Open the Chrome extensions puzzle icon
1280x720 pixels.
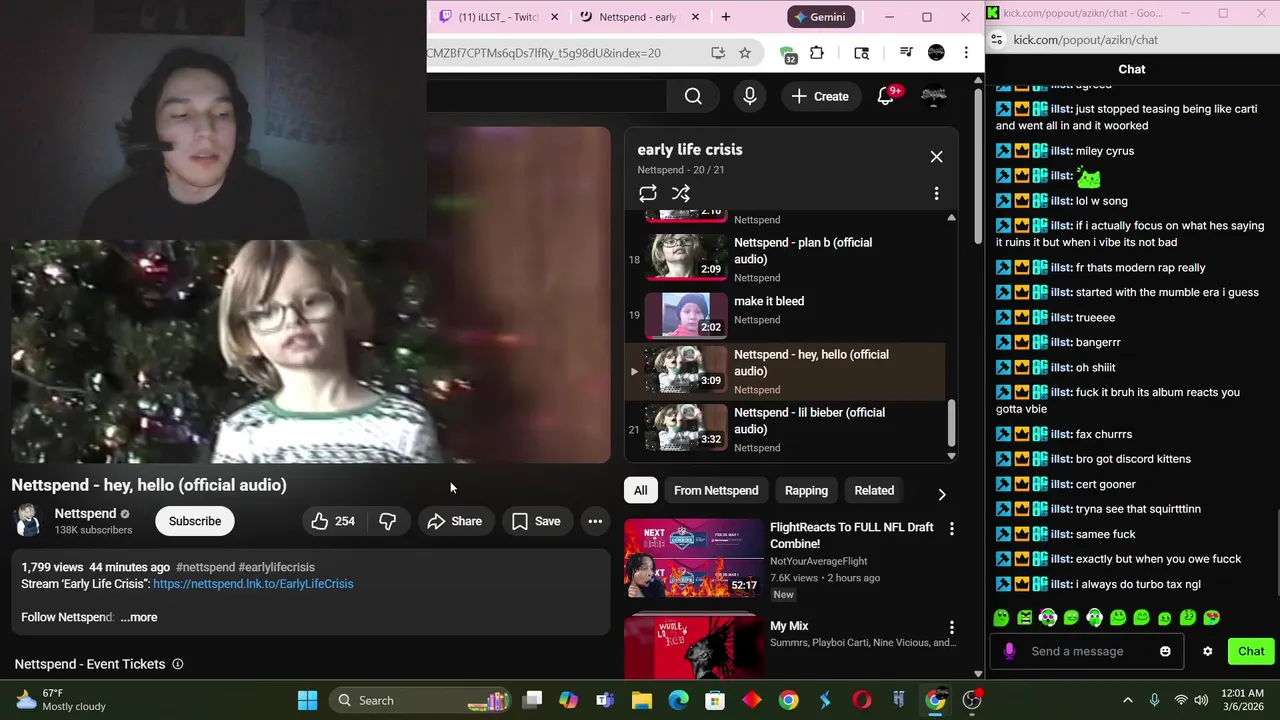tap(817, 53)
